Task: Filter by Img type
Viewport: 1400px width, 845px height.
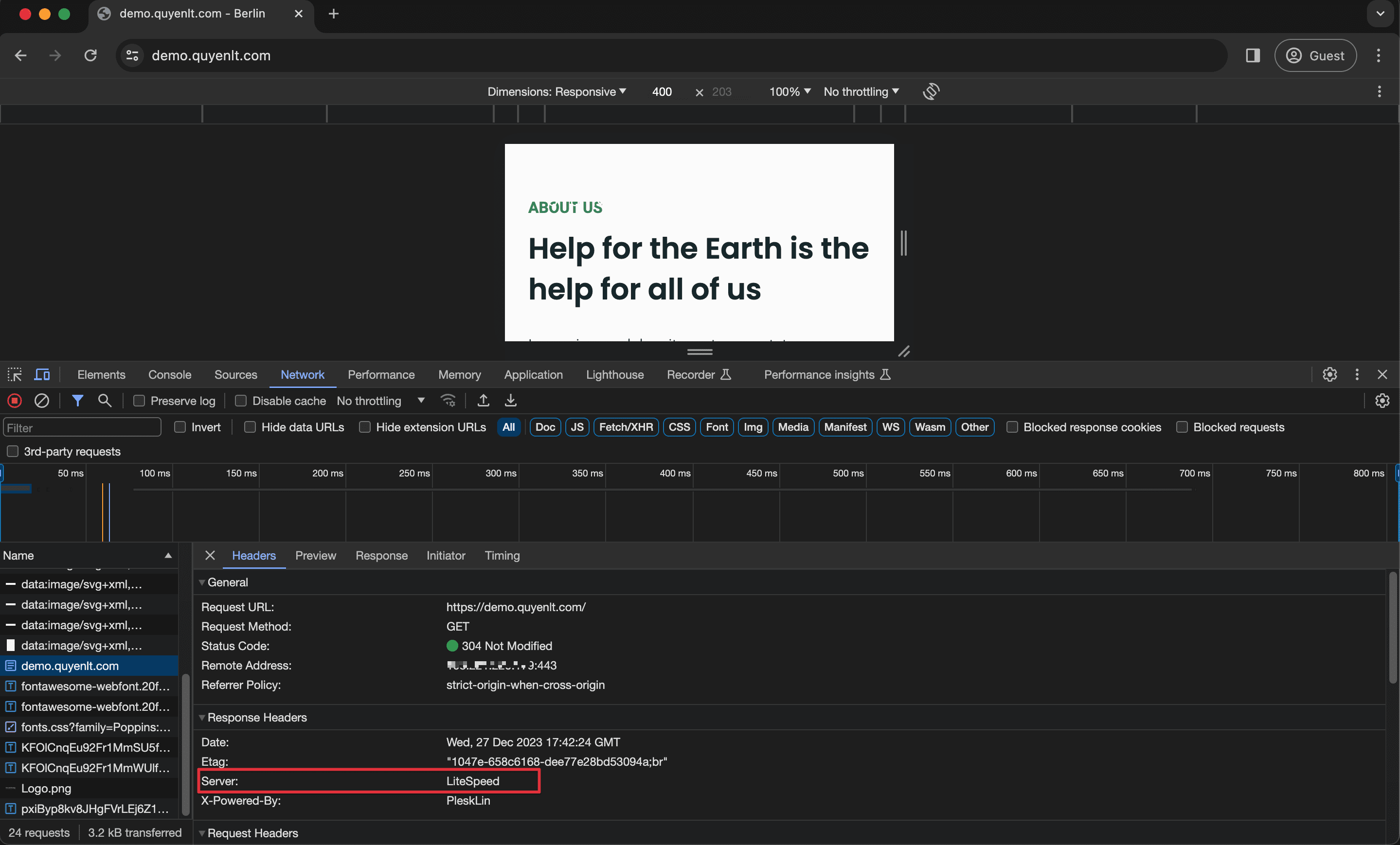Action: [x=753, y=427]
